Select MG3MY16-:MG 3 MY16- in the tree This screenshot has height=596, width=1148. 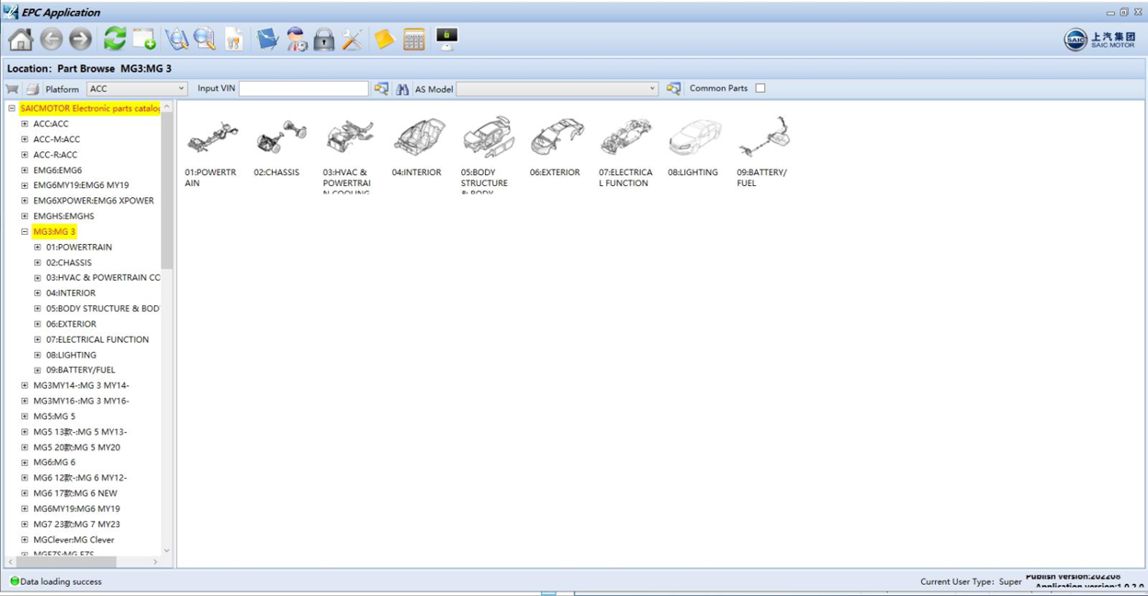tap(81, 401)
